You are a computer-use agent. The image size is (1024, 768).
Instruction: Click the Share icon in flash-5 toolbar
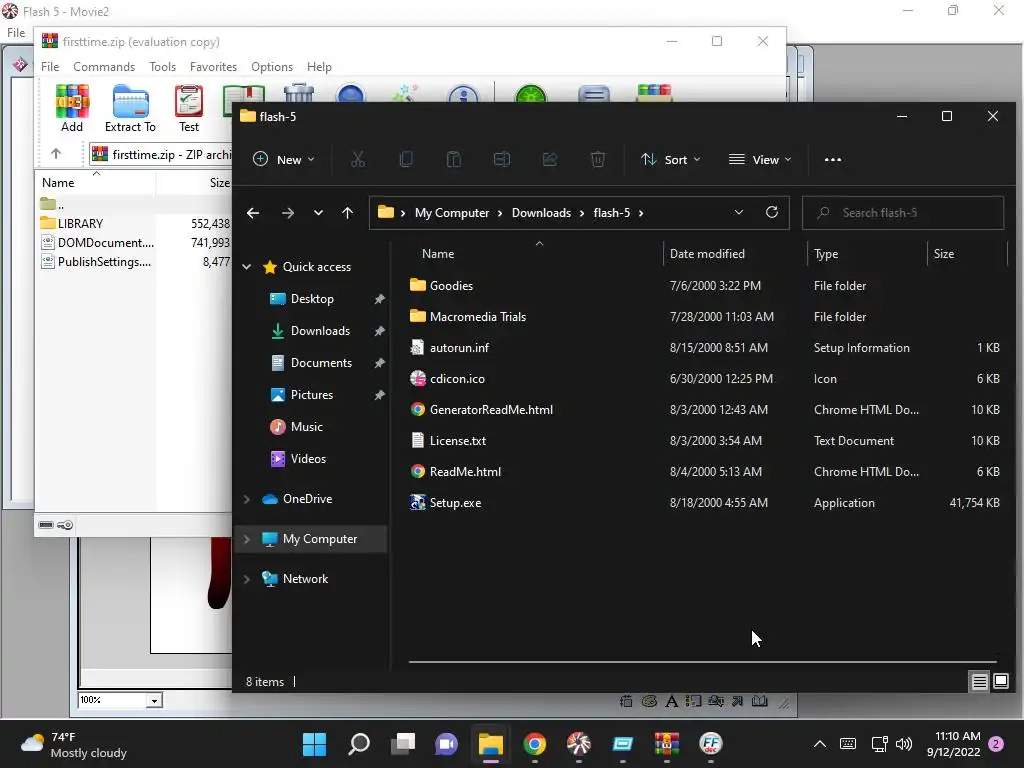coord(550,159)
